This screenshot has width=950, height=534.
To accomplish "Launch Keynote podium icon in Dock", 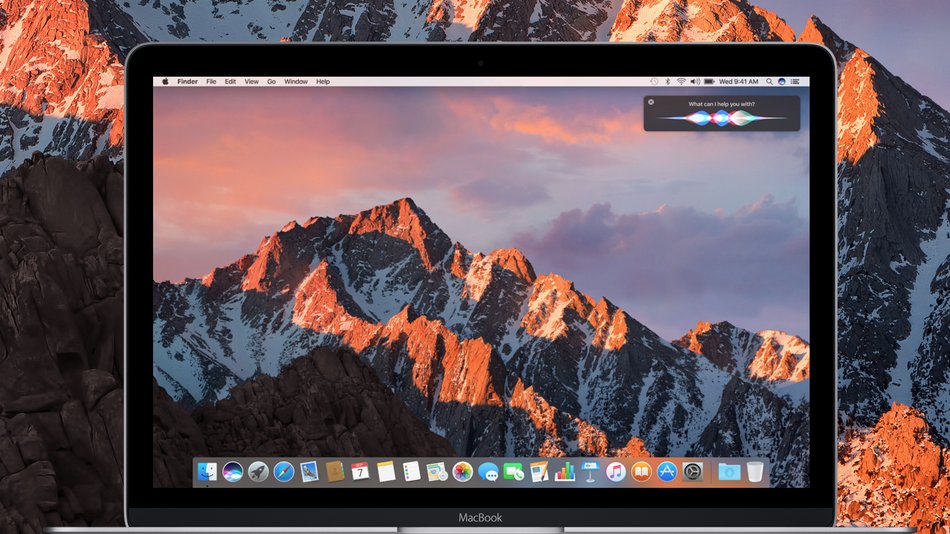I will click(590, 472).
